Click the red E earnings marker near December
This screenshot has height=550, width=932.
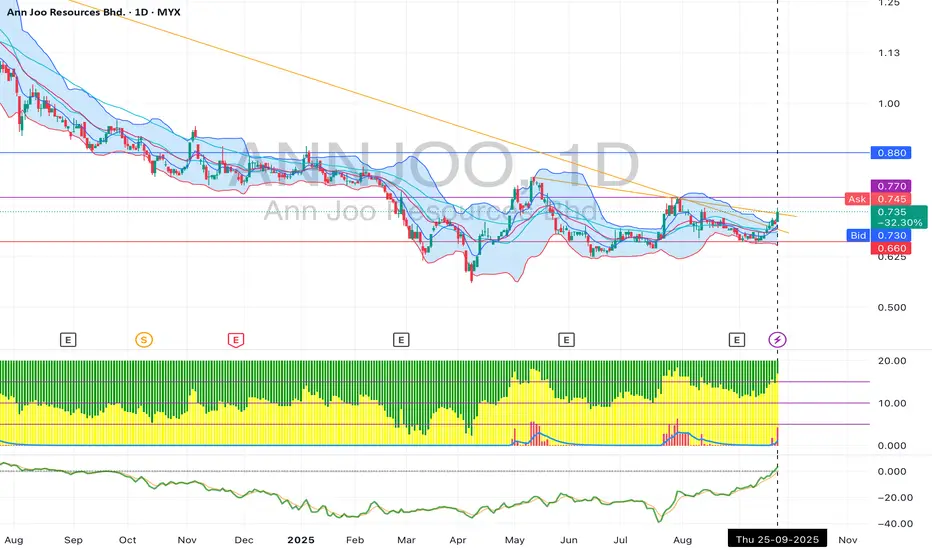pos(236,340)
